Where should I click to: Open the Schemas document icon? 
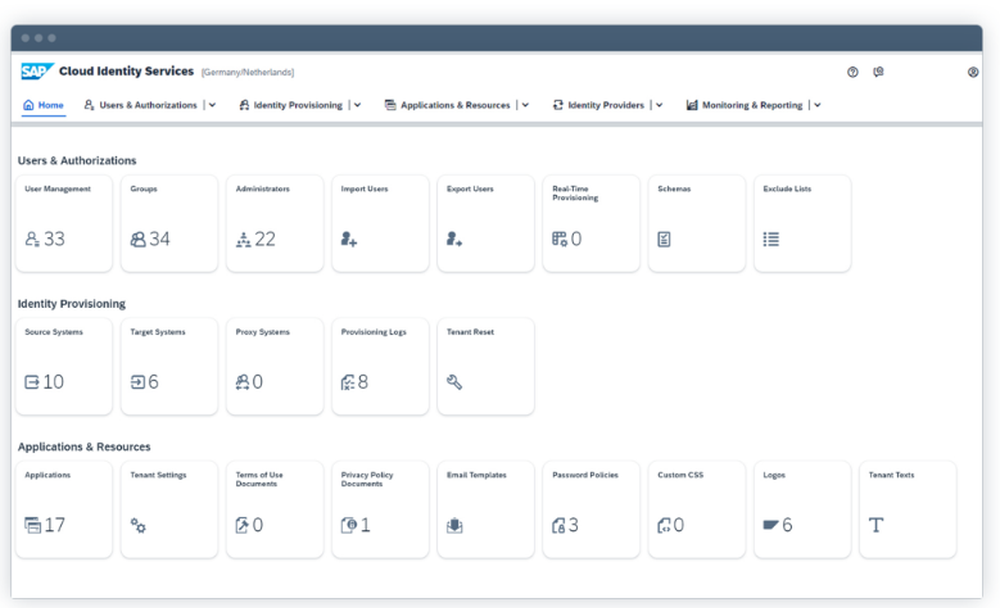pyautogui.click(x=665, y=238)
